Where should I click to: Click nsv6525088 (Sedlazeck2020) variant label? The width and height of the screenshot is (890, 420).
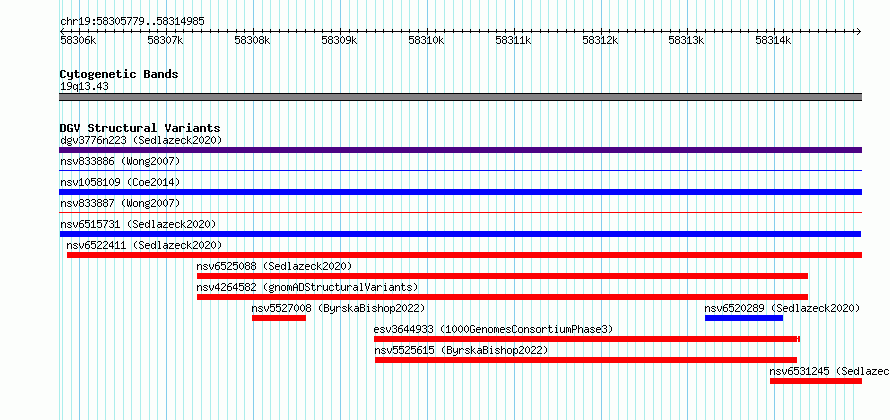[x=274, y=266]
